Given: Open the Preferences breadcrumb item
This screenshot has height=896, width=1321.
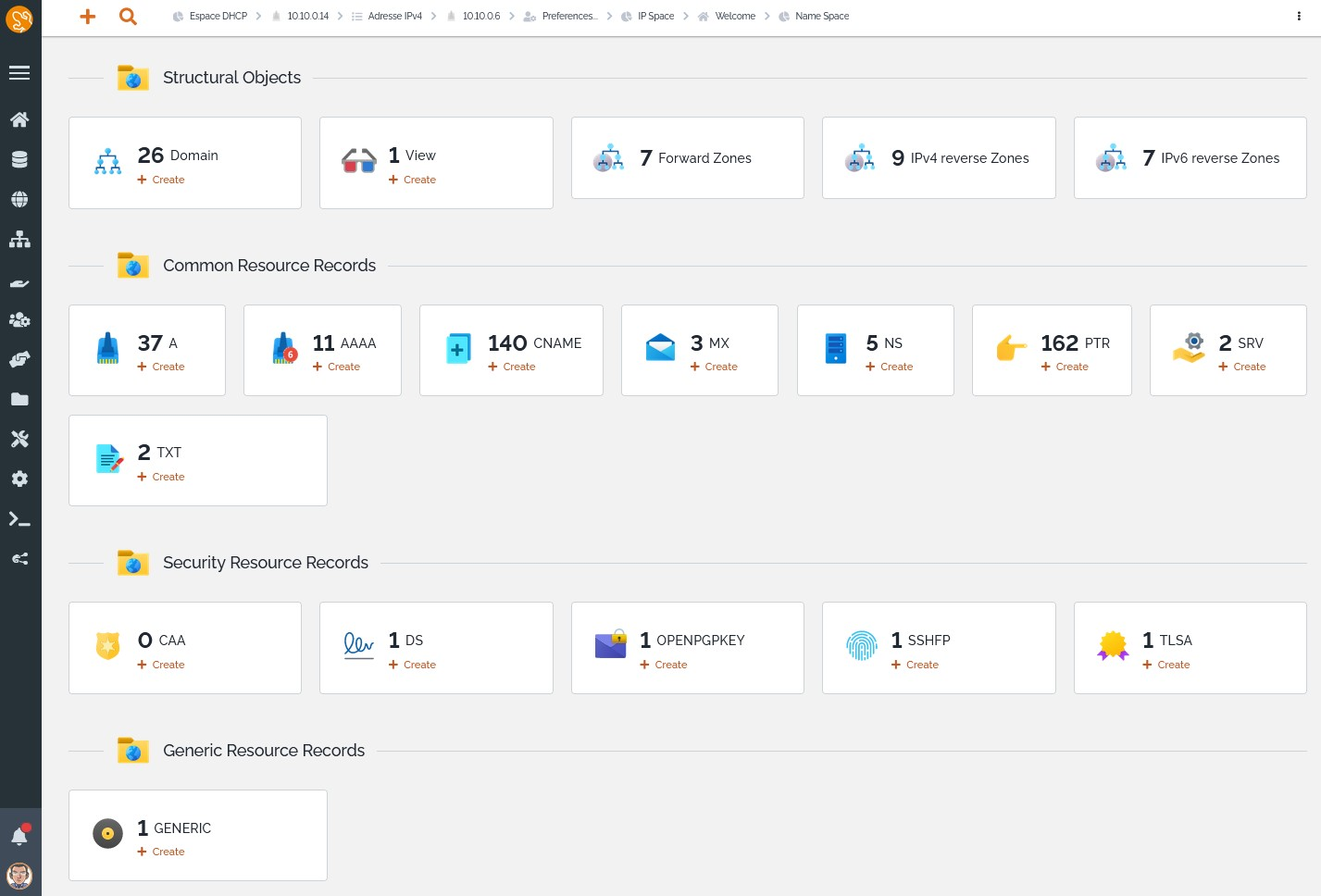Looking at the screenshot, I should 568,17.
